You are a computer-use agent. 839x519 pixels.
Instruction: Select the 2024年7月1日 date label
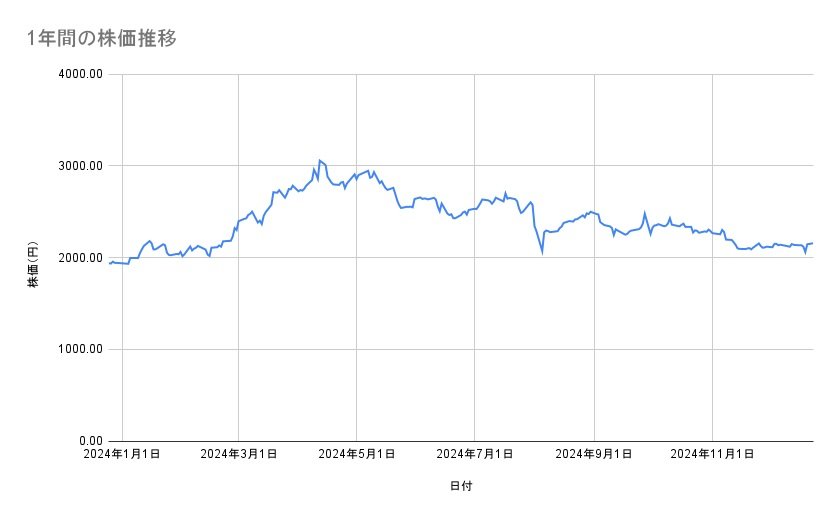click(x=474, y=454)
